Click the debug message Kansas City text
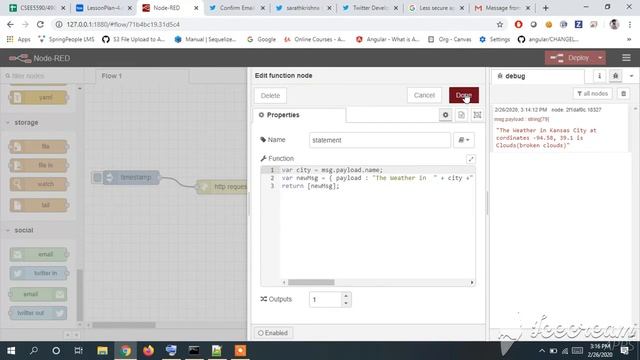The height and width of the screenshot is (360, 640). pyautogui.click(x=546, y=138)
